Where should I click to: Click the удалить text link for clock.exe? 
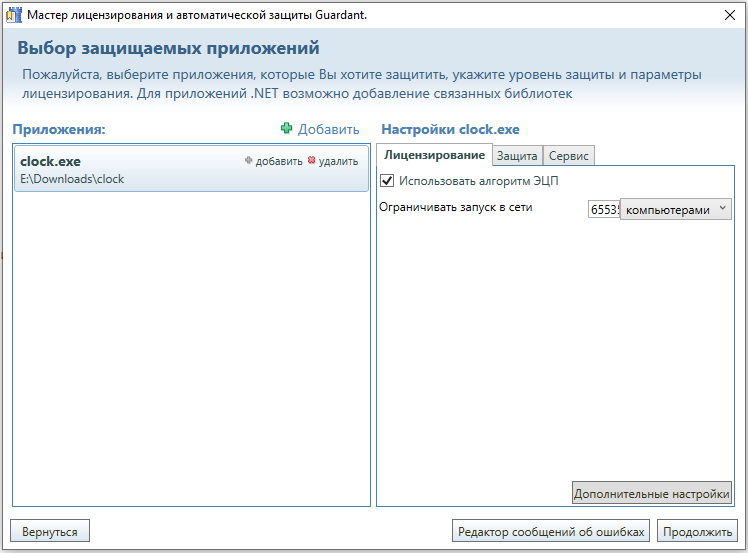tap(338, 161)
